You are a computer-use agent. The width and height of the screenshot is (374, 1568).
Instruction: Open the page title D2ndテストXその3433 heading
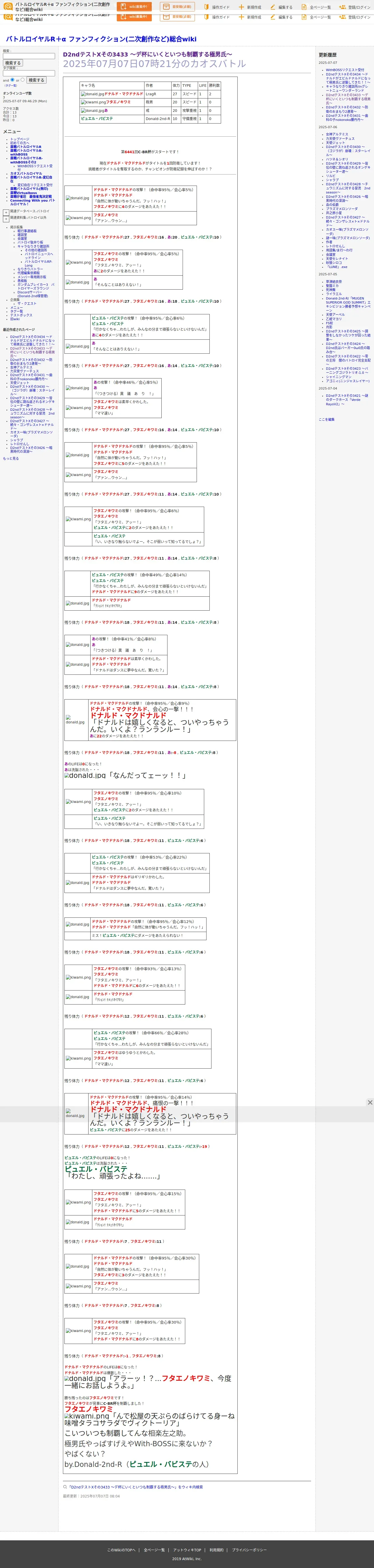coord(148,54)
